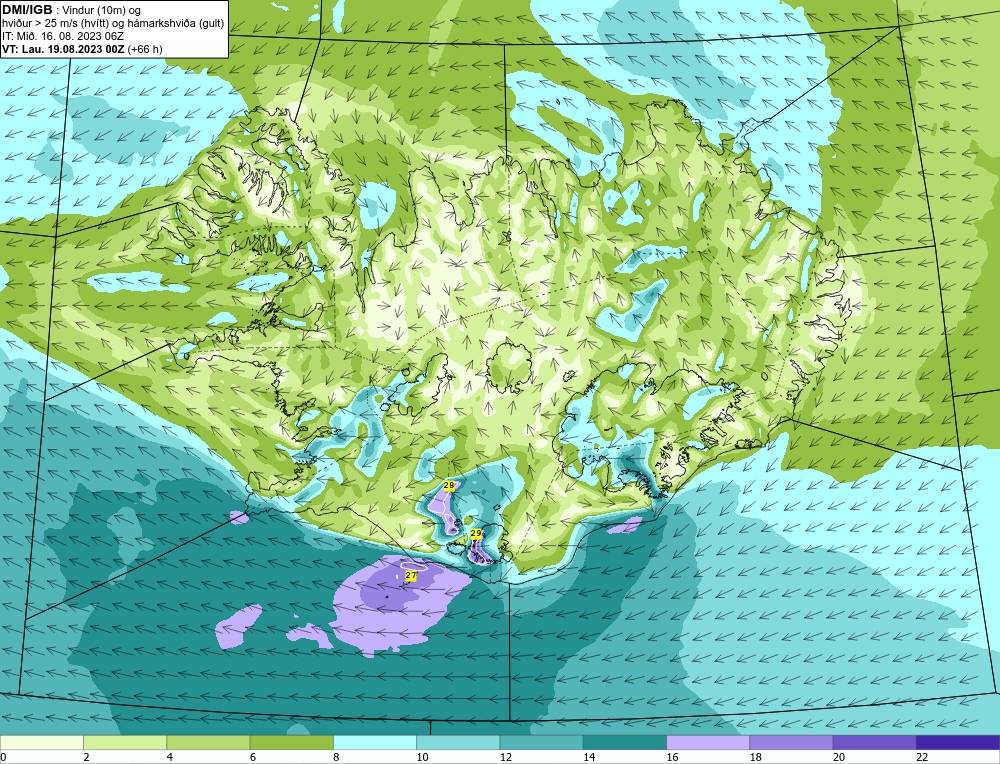Click the darkest purple swatch above 22
Viewport: 1000px width, 764px height.
pos(958,742)
